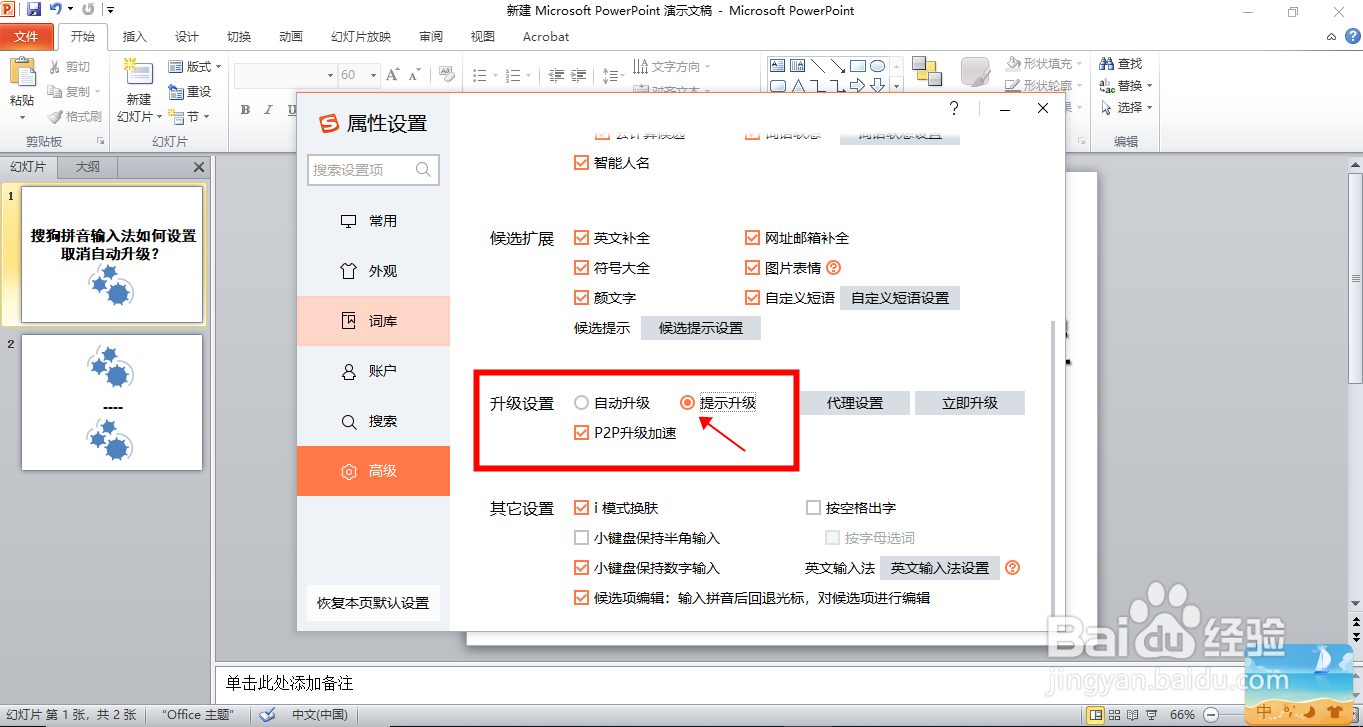The width and height of the screenshot is (1363, 727).
Task: Toggle the 颜文字 checkbox
Action: [581, 298]
